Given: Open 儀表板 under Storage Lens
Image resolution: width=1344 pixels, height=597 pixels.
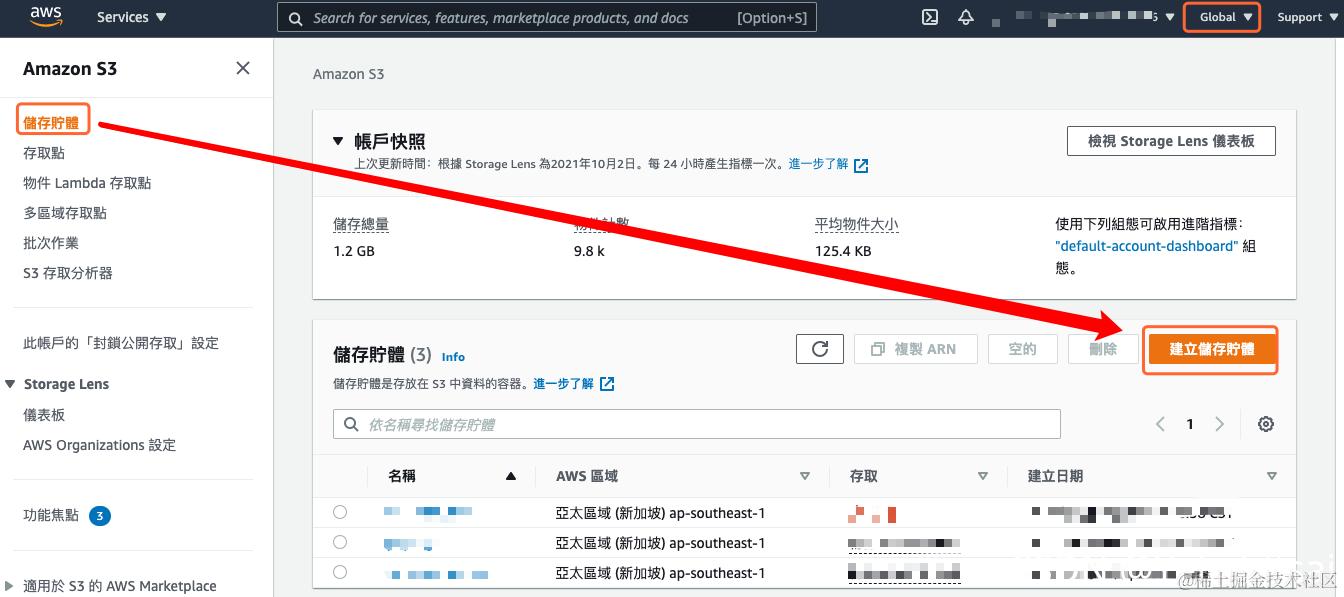Looking at the screenshot, I should click(x=44, y=415).
